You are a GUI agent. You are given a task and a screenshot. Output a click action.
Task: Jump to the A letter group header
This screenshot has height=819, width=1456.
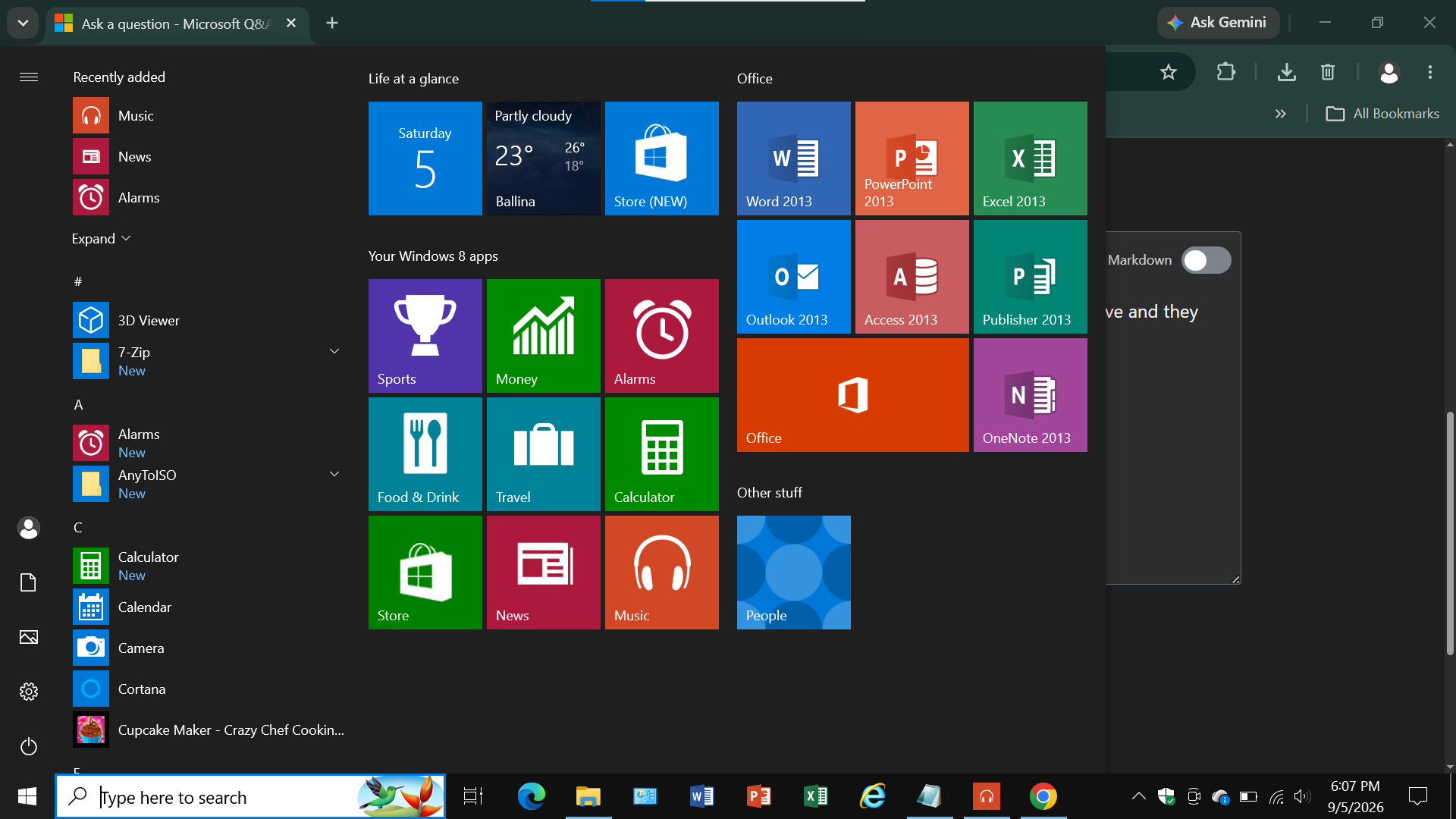coord(78,404)
